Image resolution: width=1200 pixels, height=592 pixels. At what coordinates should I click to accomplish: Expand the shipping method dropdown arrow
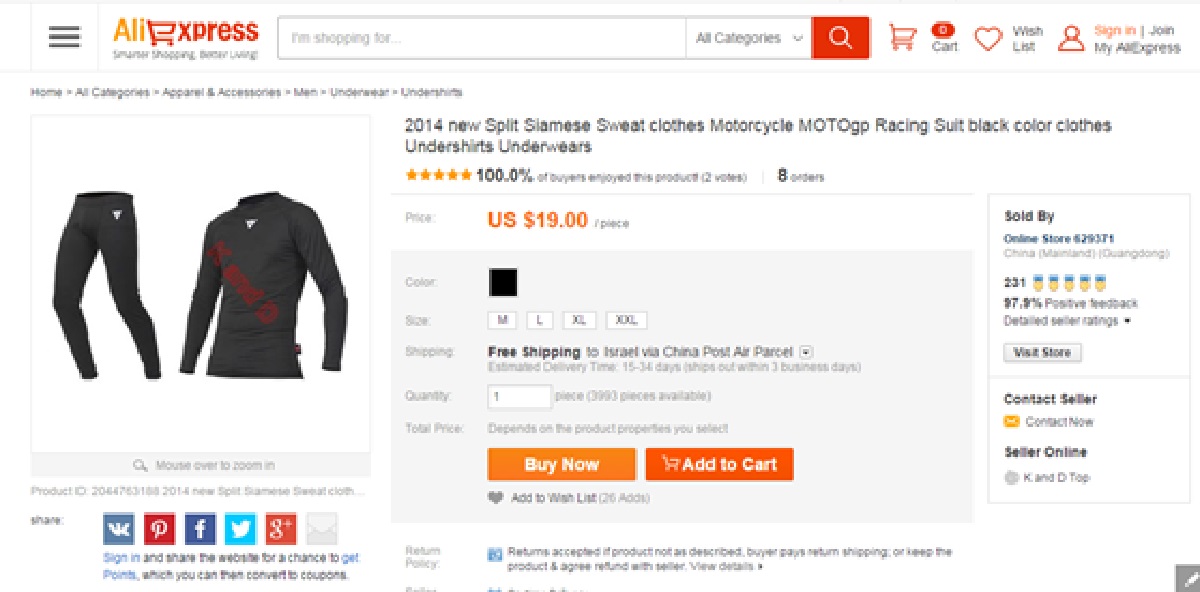(x=807, y=352)
